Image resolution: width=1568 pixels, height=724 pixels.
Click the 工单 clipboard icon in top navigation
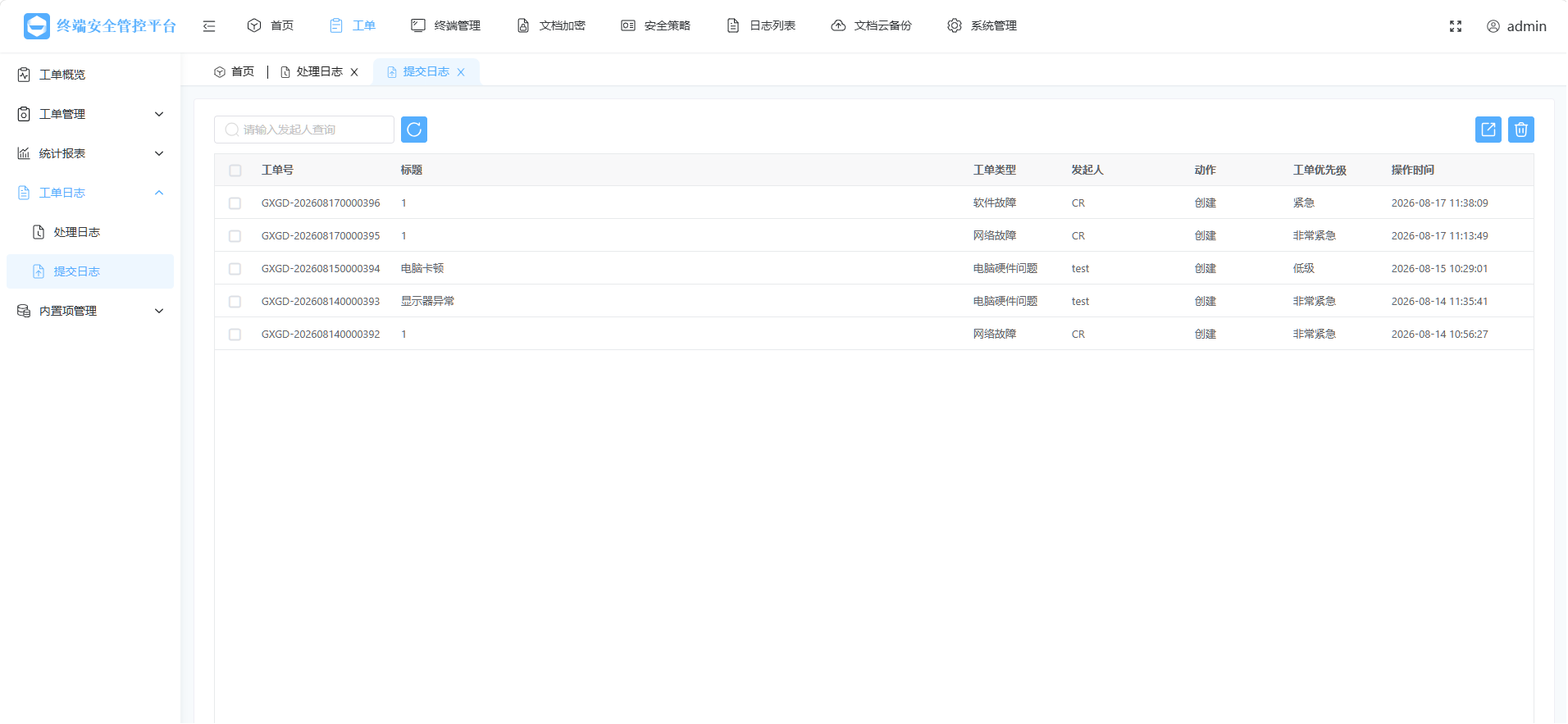tap(336, 25)
